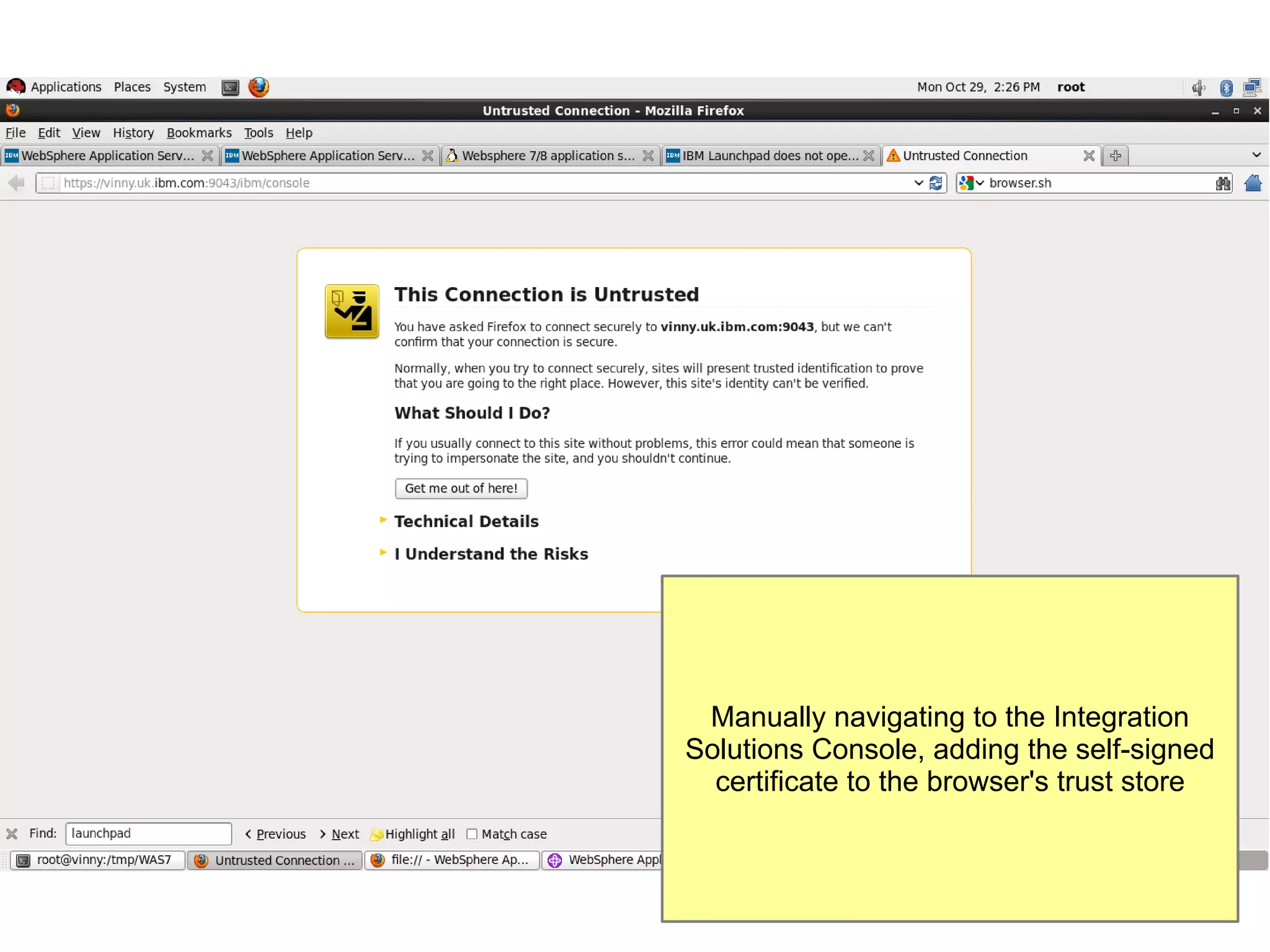Open the Bookmarks menu
The height and width of the screenshot is (952, 1270).
[x=199, y=133]
